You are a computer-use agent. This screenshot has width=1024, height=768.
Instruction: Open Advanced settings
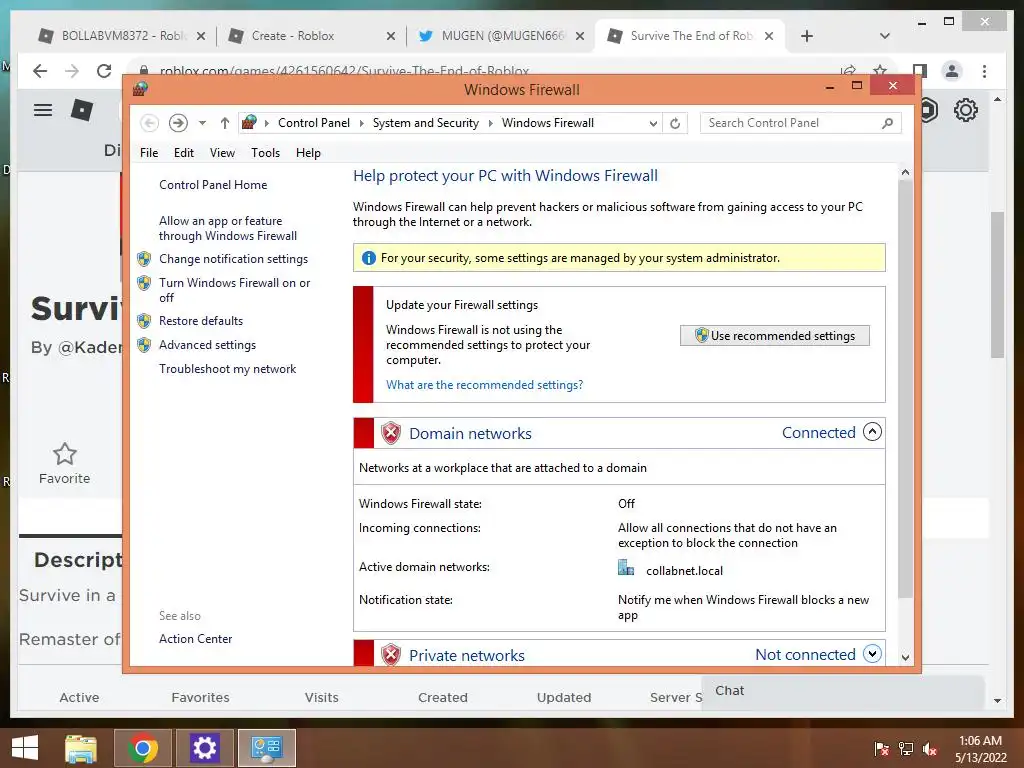tap(207, 345)
